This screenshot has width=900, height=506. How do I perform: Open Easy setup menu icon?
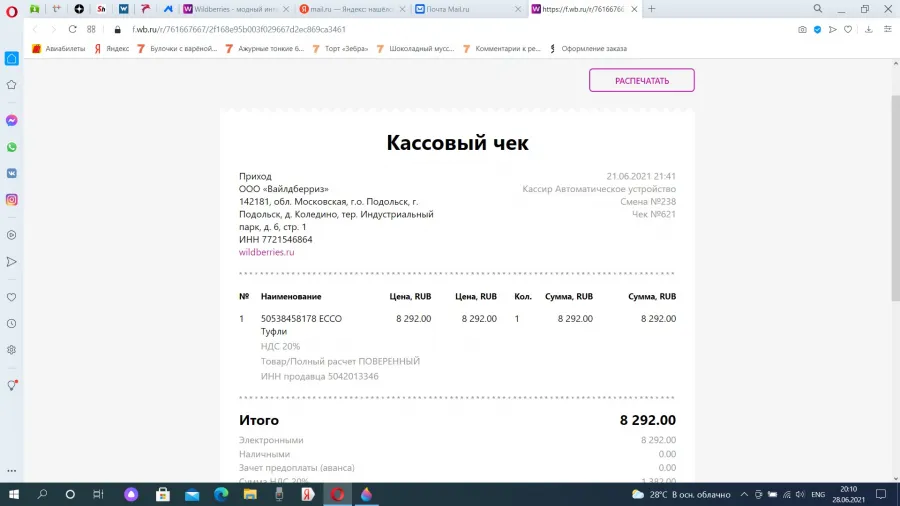point(887,29)
